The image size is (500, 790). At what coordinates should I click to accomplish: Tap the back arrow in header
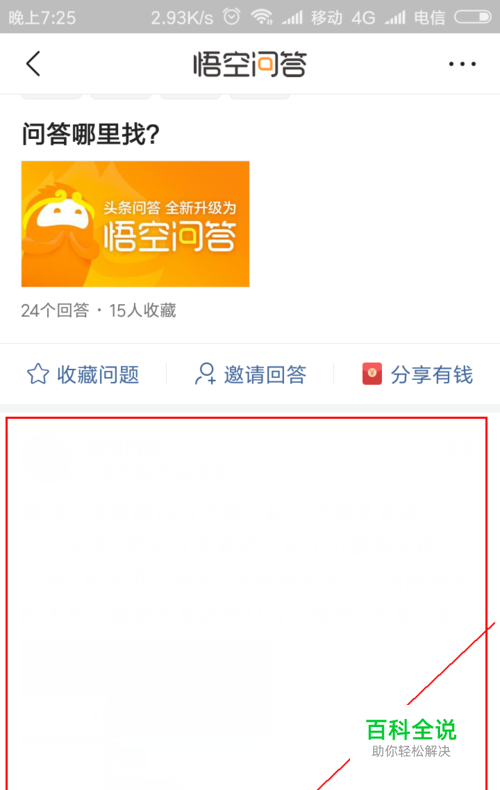(33, 64)
